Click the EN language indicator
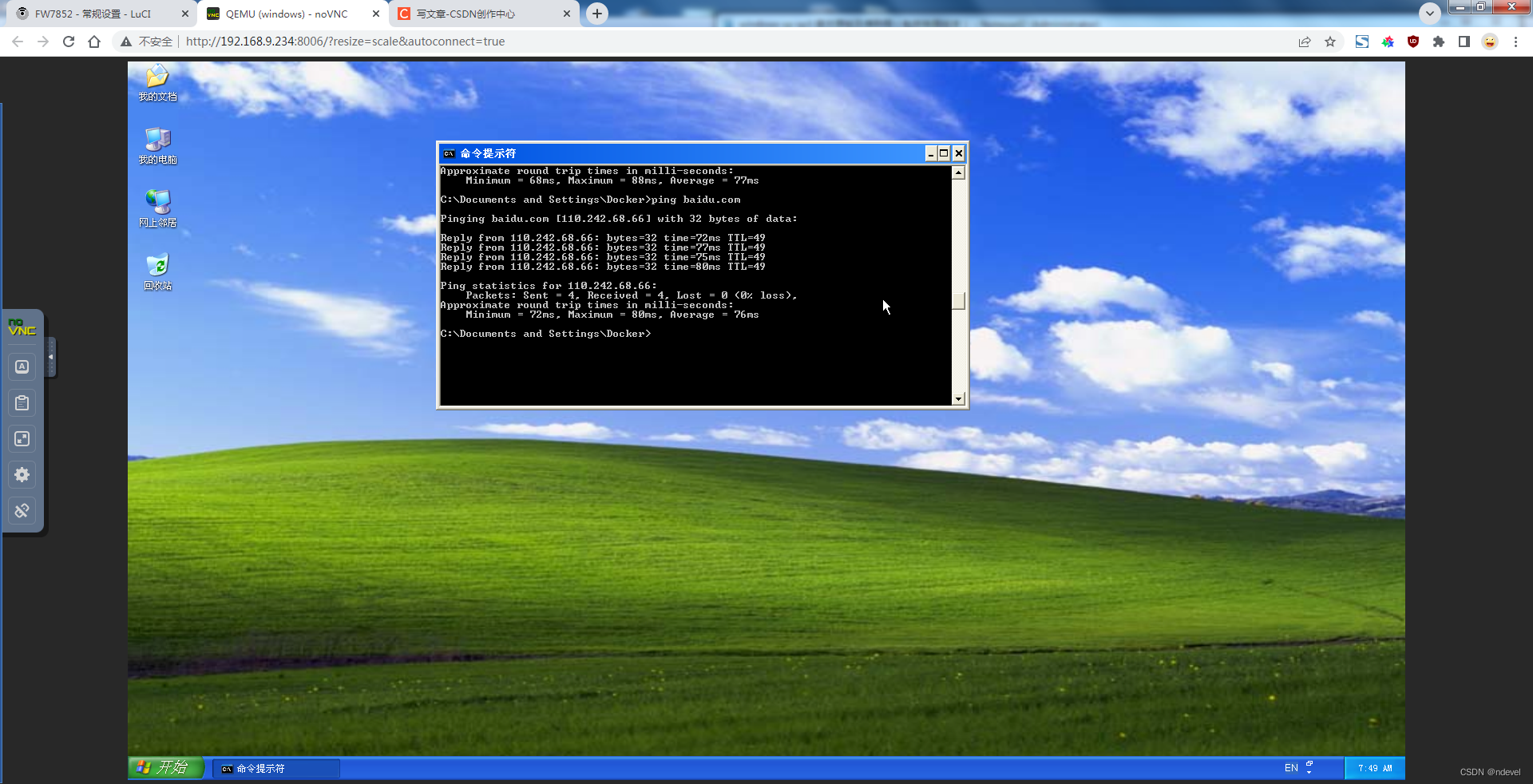Image resolution: width=1533 pixels, height=784 pixels. (x=1291, y=768)
